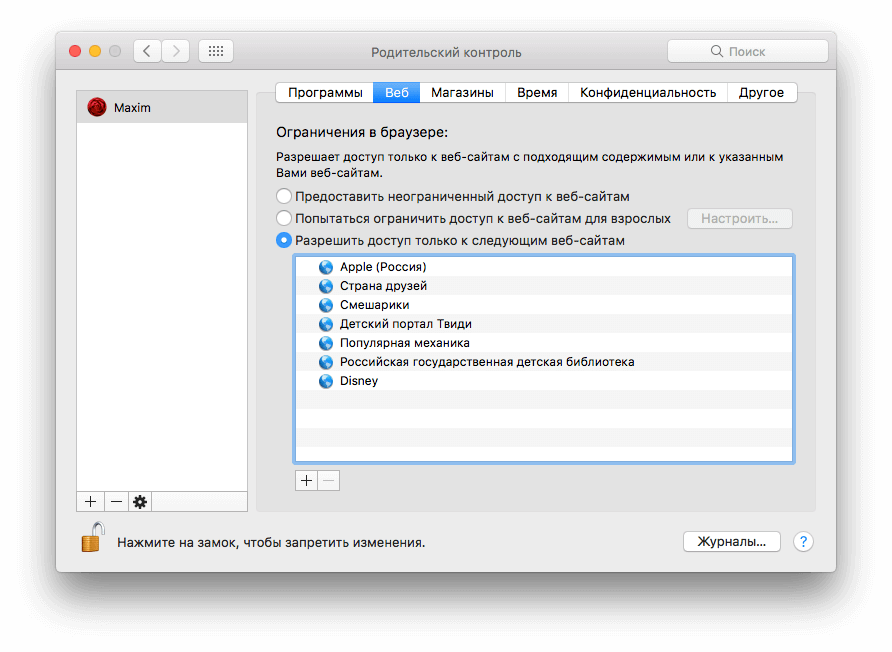Screen dimensions: 892x652
Task: Select unrestricted access to websites radio
Action: (284, 196)
